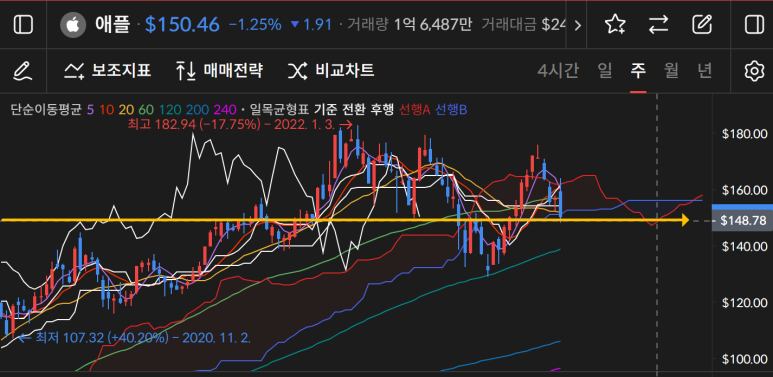Select the drawing pen tool
The height and width of the screenshot is (377, 773).
pyautogui.click(x=23, y=71)
